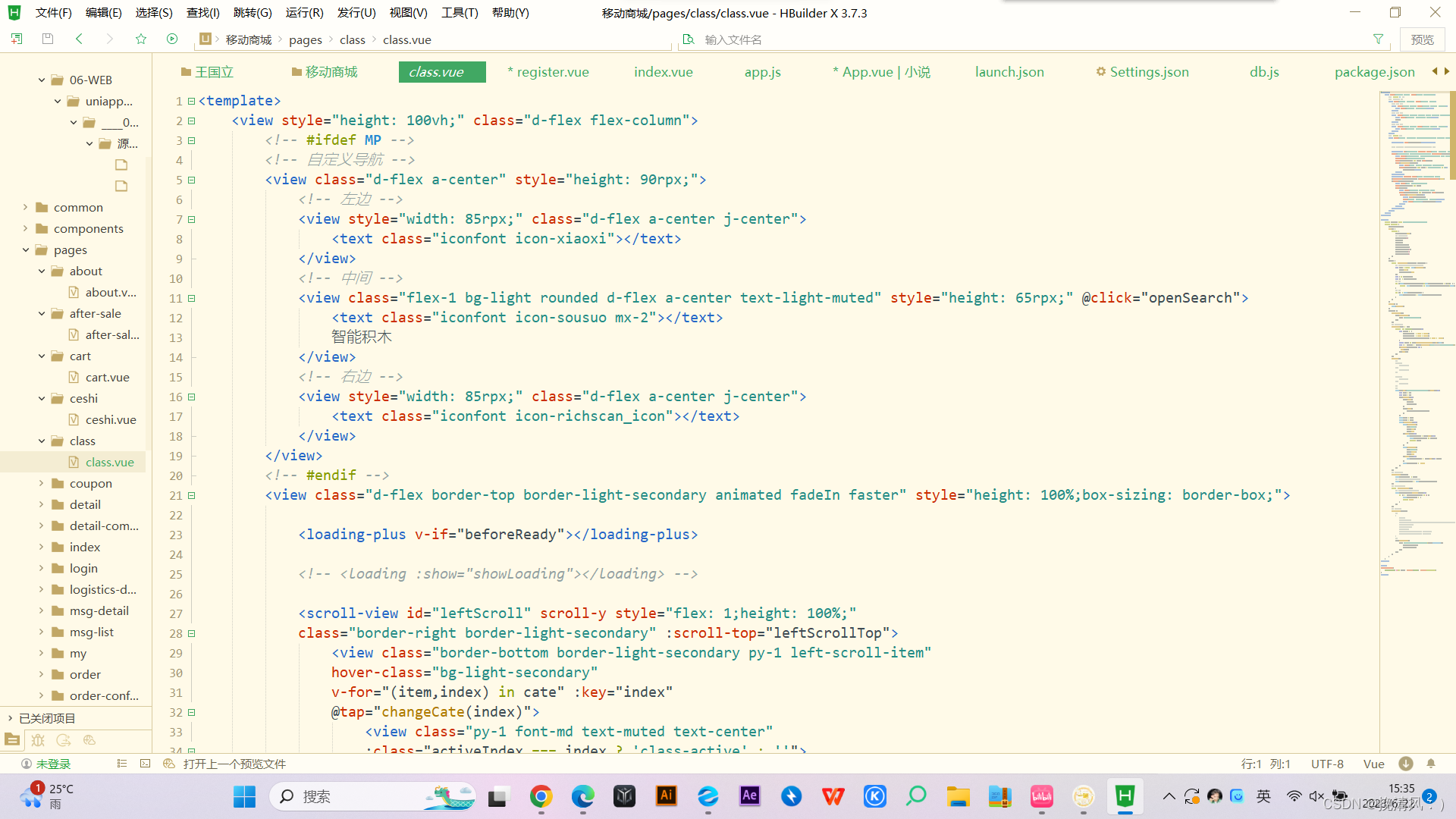This screenshot has width=1456, height=819.
Task: Click the 未登录 login link
Action: [x=53, y=764]
